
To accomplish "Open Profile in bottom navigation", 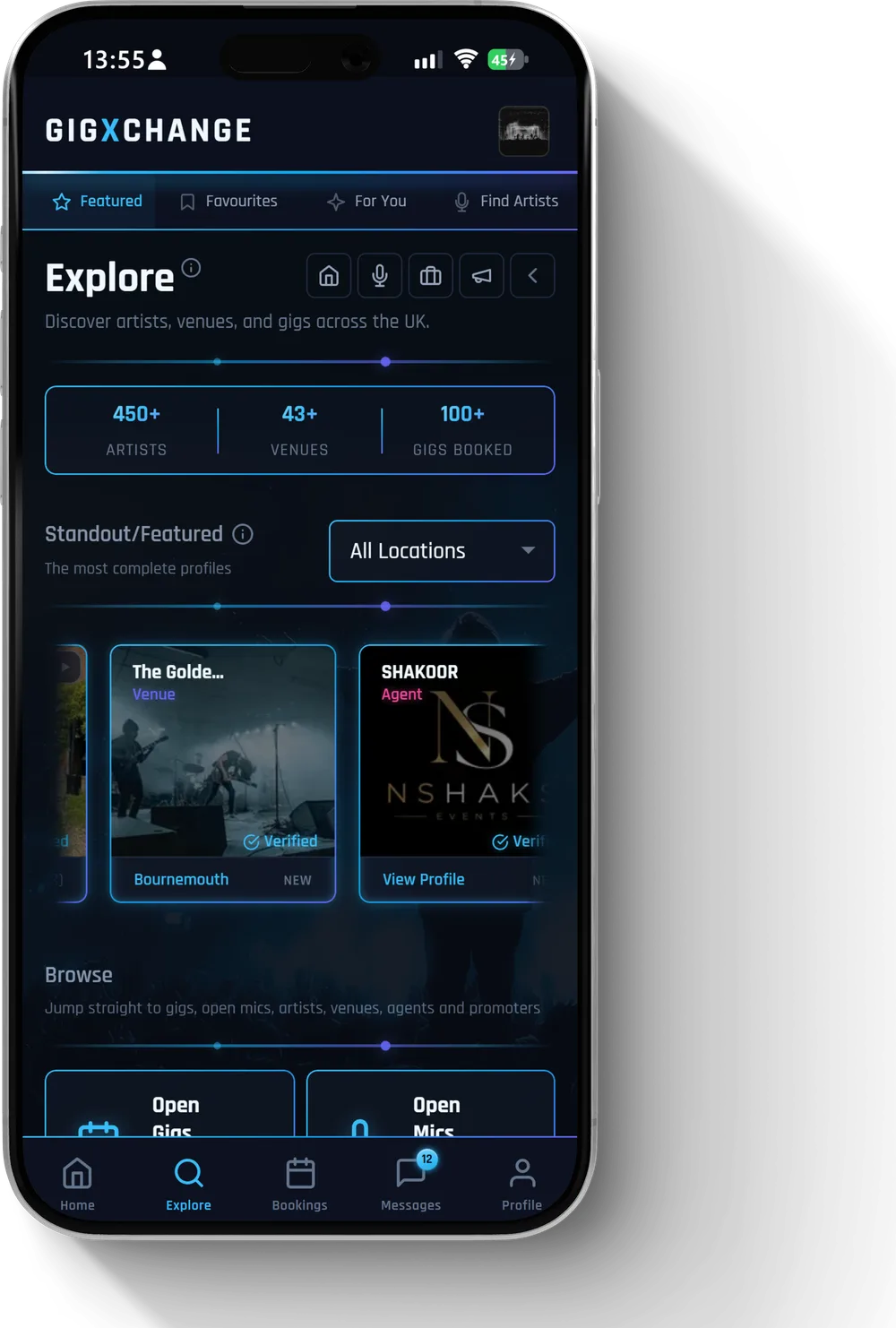I will coord(522,1184).
